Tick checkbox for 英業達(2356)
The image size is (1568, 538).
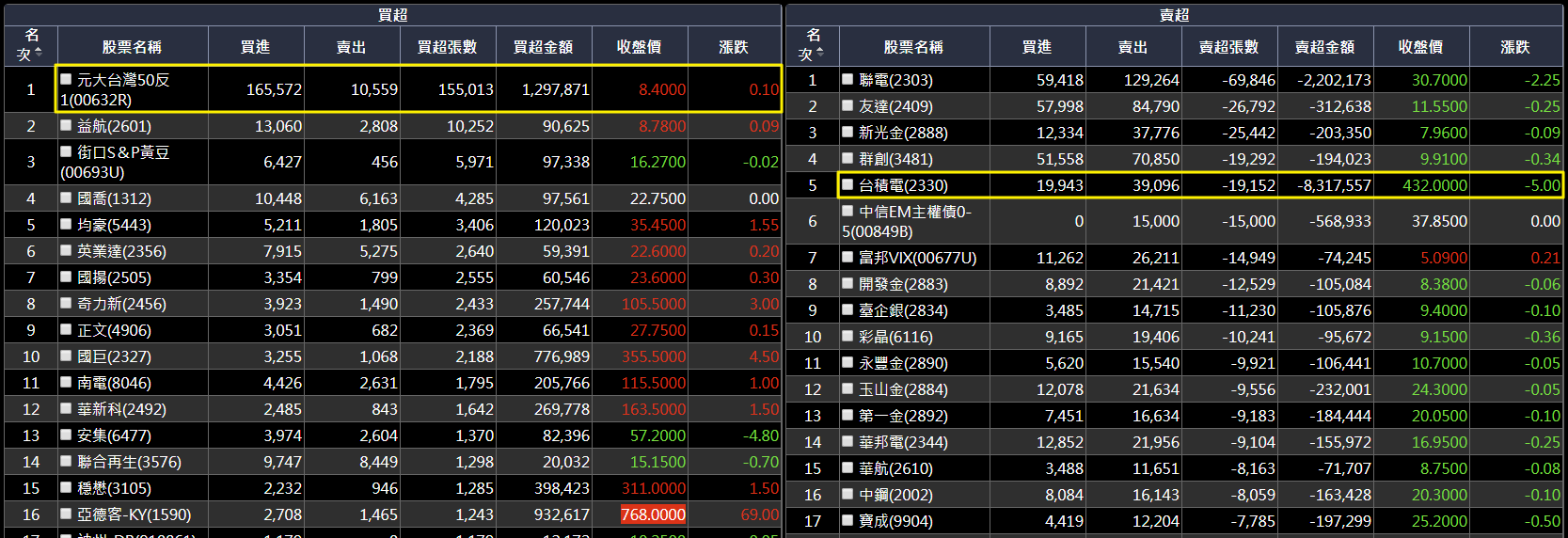click(66, 250)
